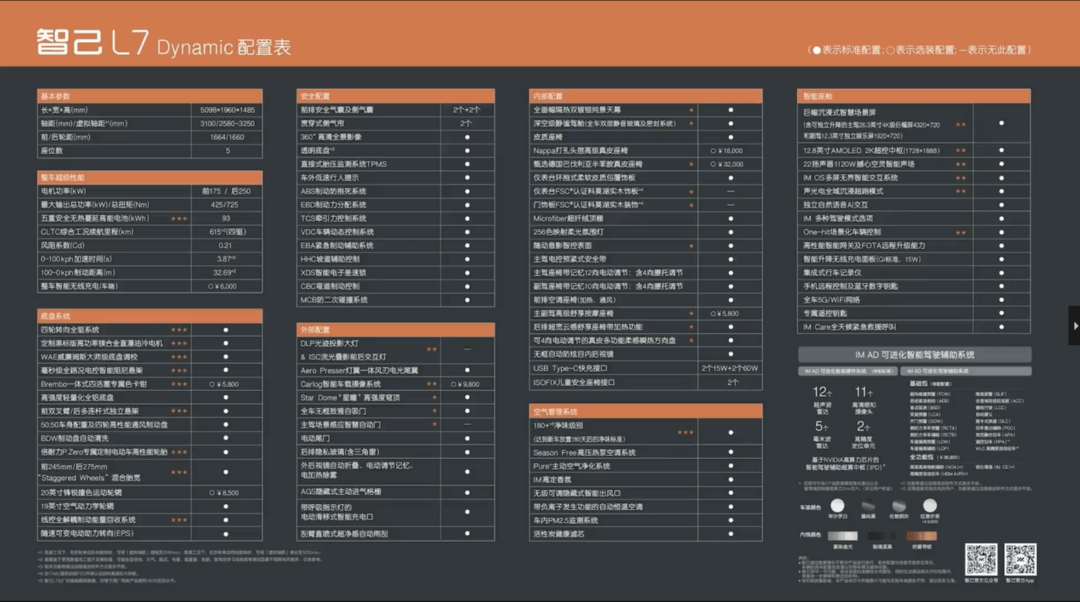Pick the first white car paint swatch
The height and width of the screenshot is (602, 1080).
838,506
